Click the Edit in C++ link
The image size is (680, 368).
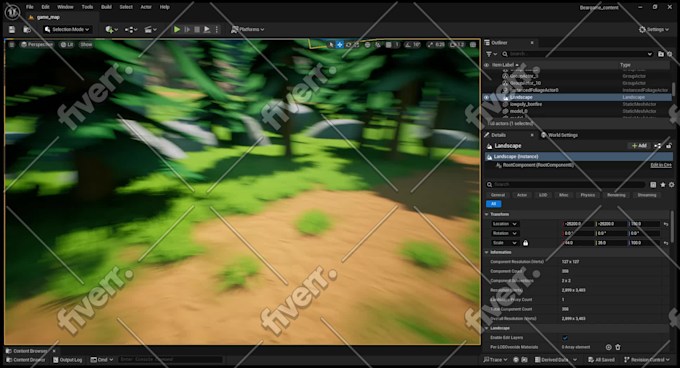pyautogui.click(x=661, y=165)
